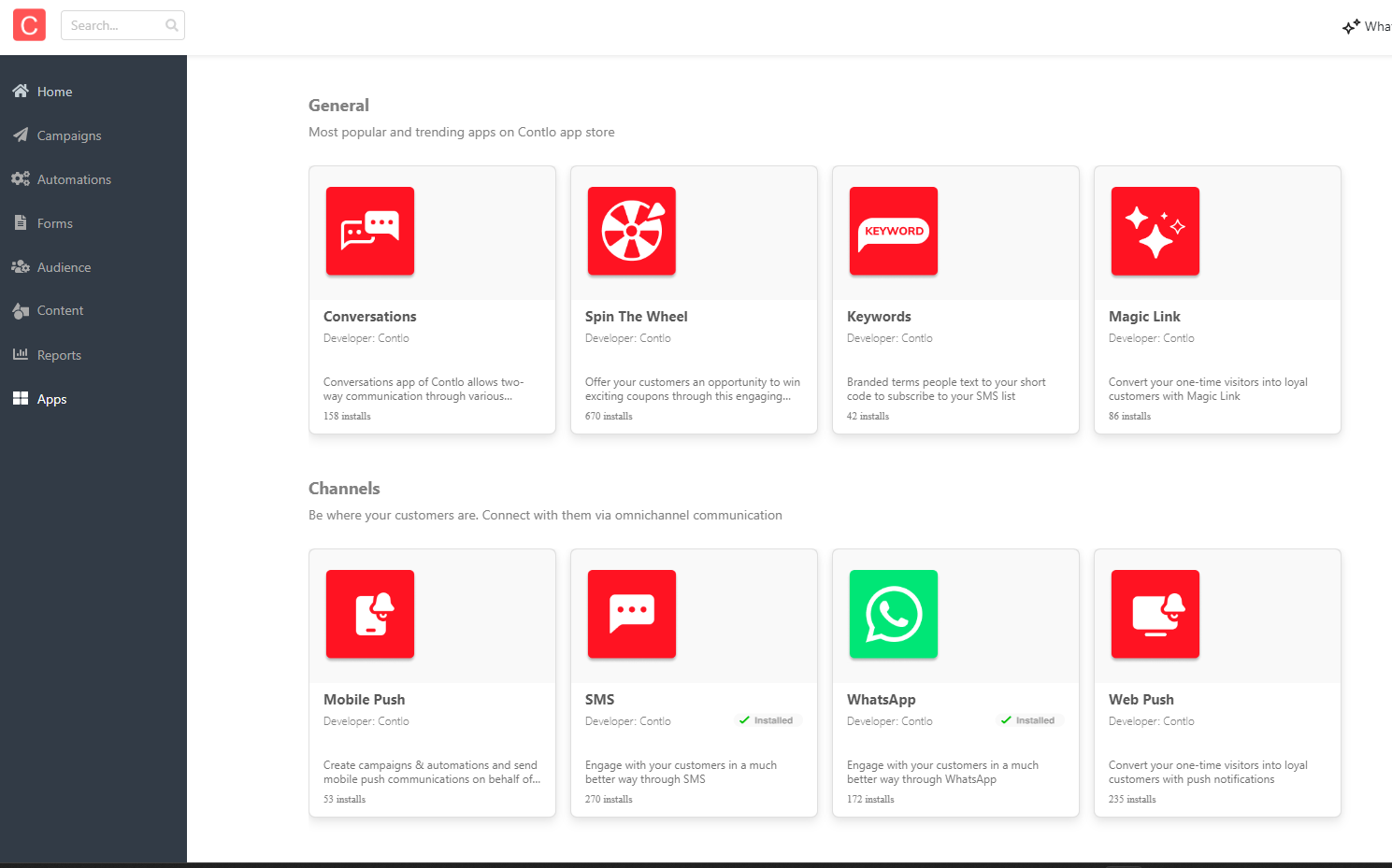1392x868 pixels.
Task: Go to Campaigns section
Action: point(69,135)
